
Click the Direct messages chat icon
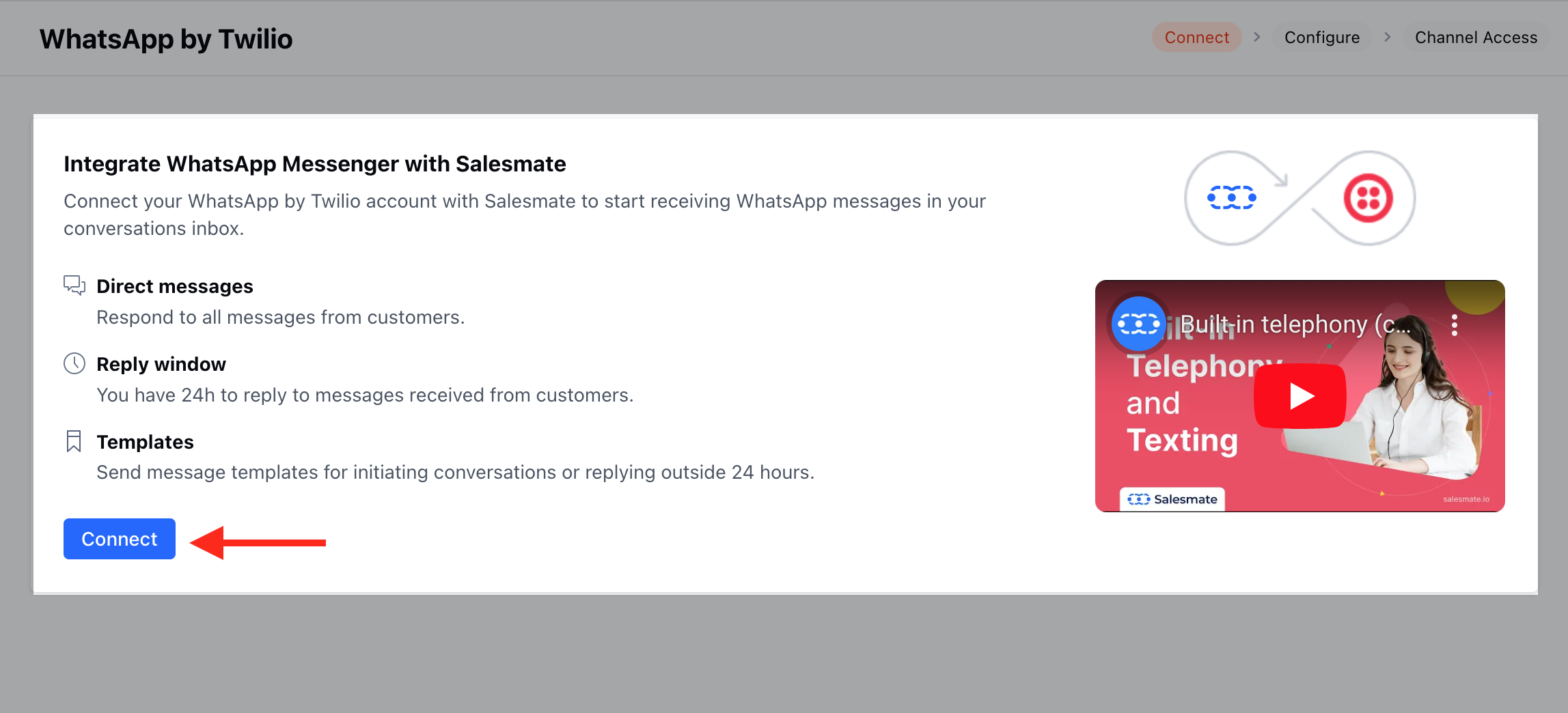tap(74, 285)
